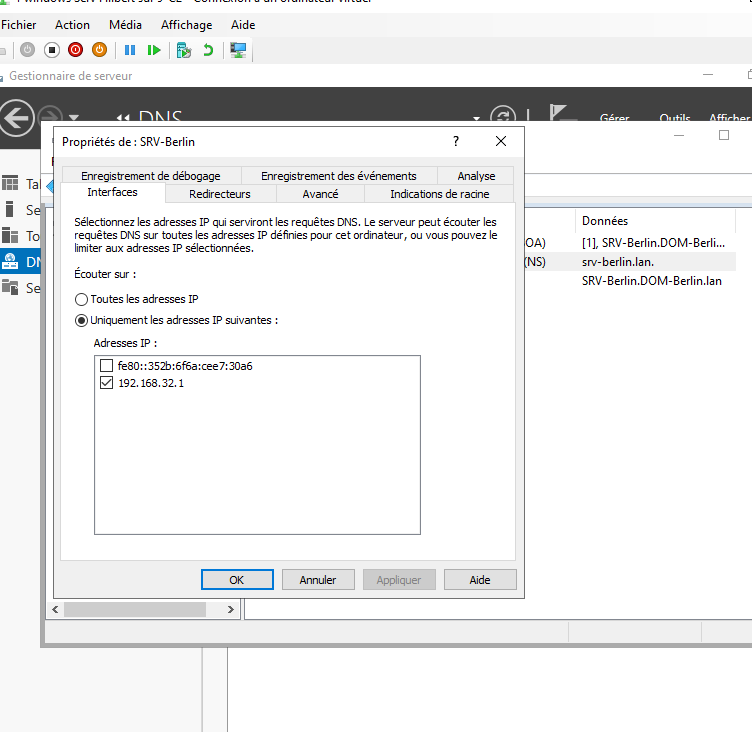
Task: Select the DNS icon in Server Manager sidebar
Action: [11, 262]
